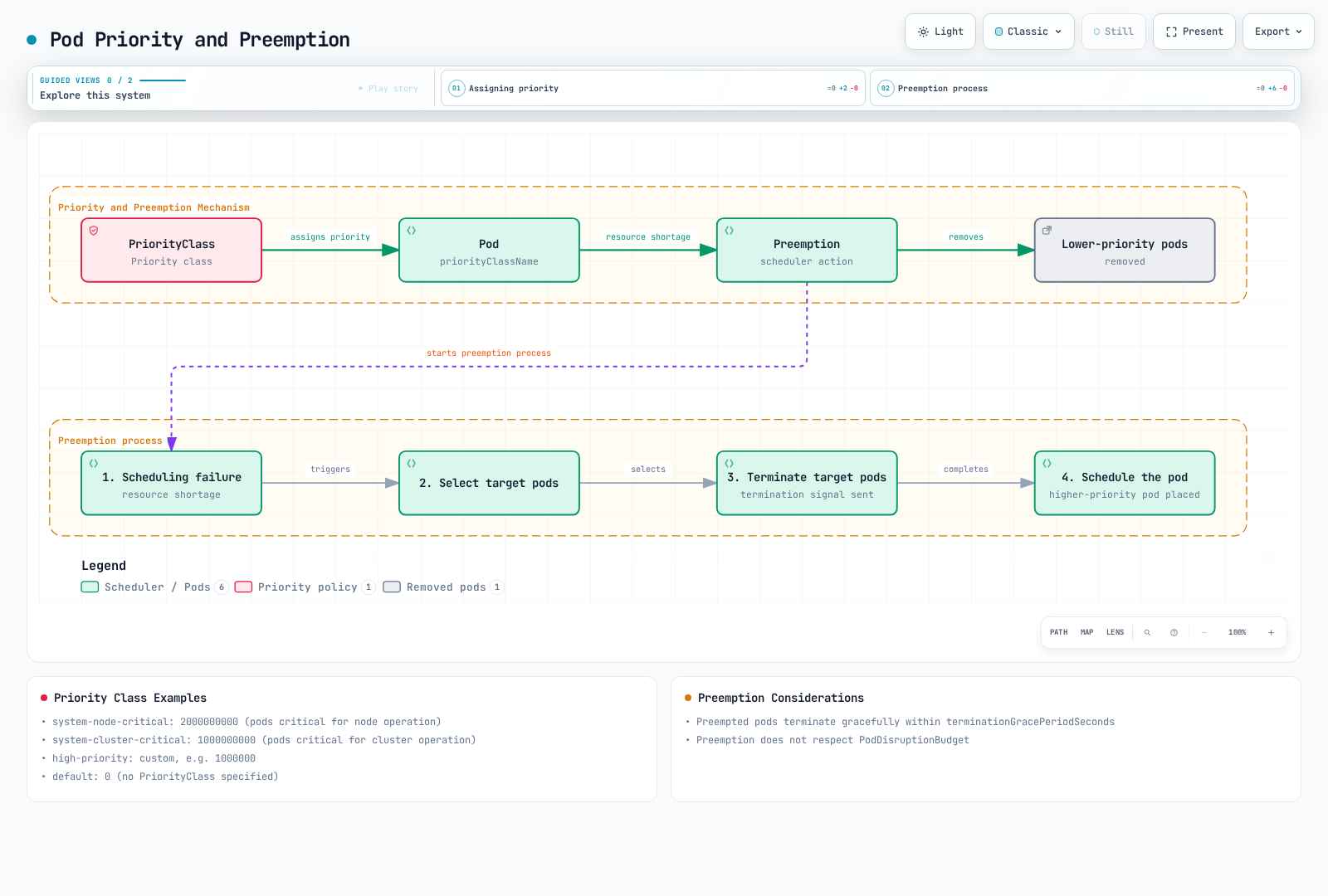Click the code icon on Preemption node
The height and width of the screenshot is (896, 1328).
(x=730, y=231)
